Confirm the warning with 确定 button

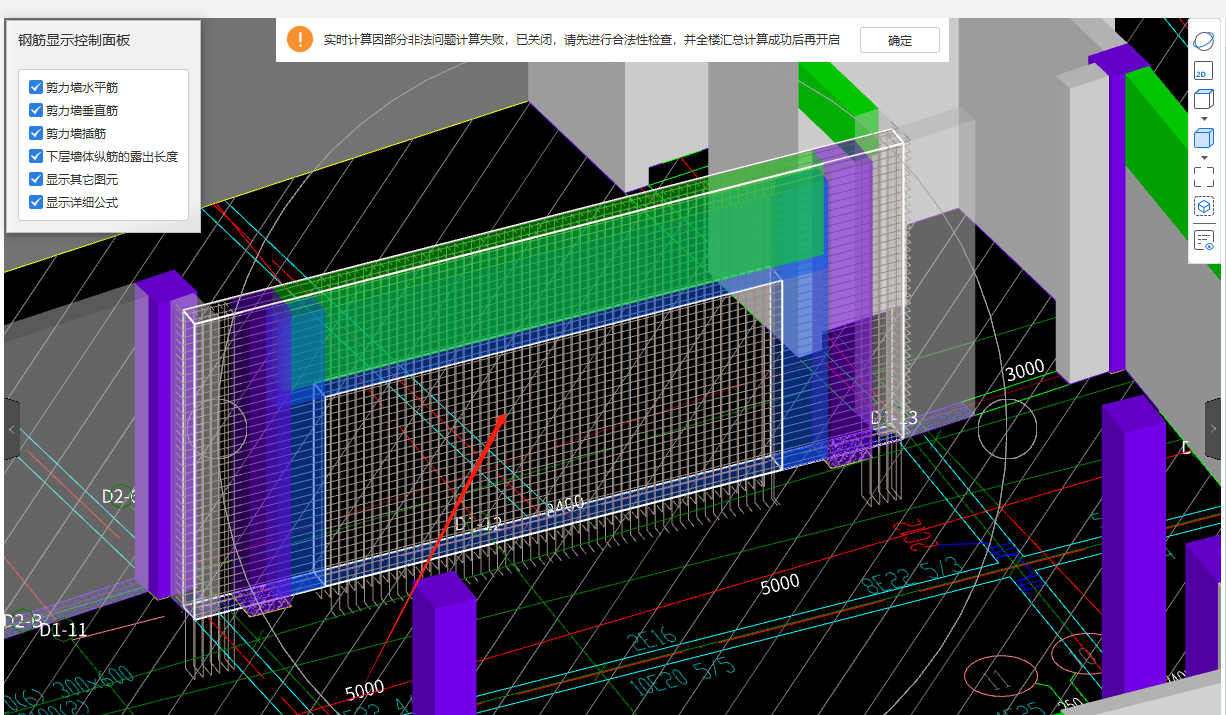(900, 40)
